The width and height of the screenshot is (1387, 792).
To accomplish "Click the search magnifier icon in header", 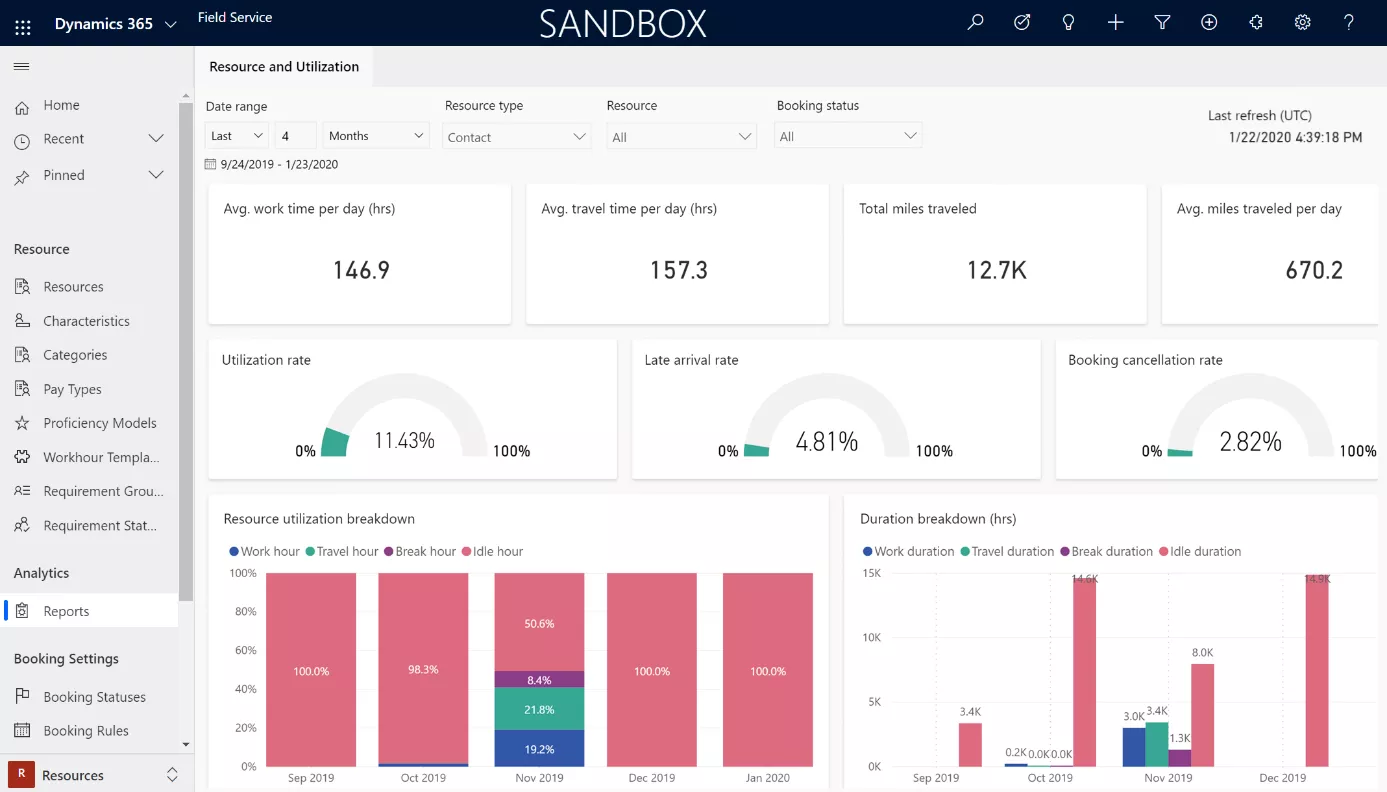I will click(x=975, y=23).
